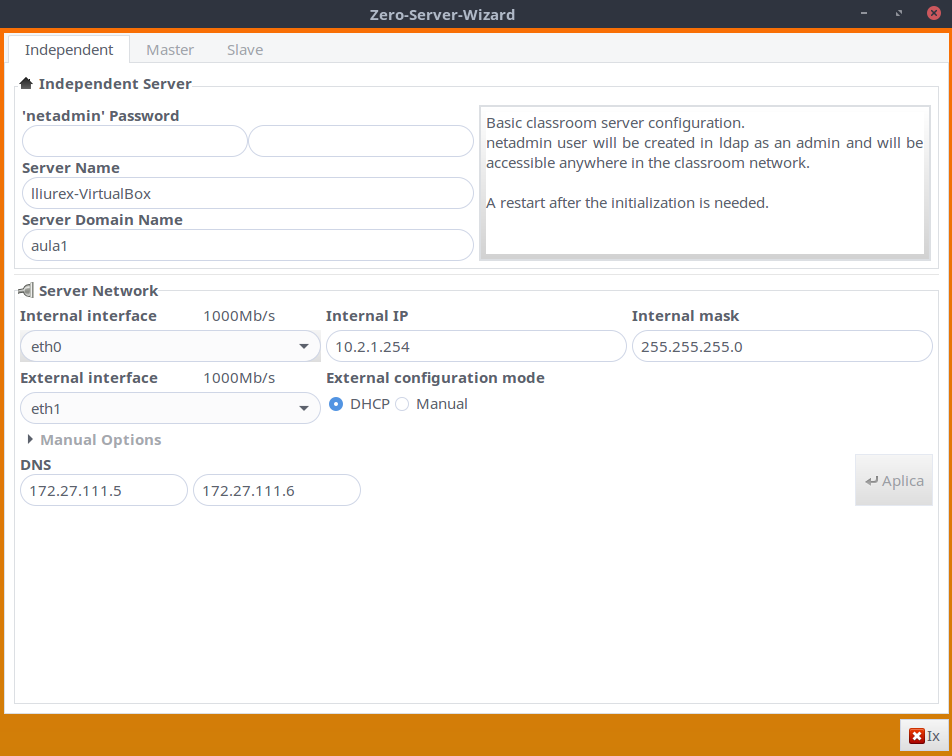Open the External interface eth1 dropdown
This screenshot has width=952, height=756.
pyautogui.click(x=170, y=409)
